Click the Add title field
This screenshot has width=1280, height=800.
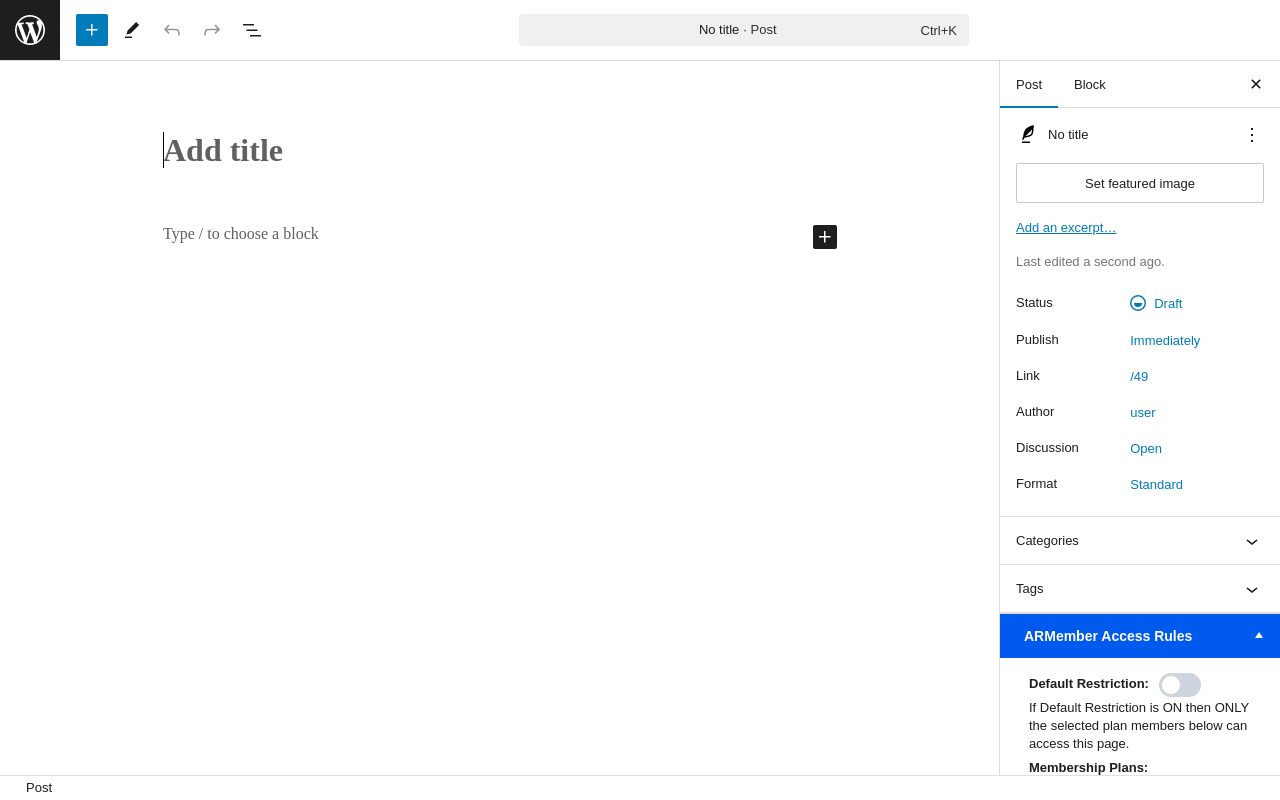[500, 150]
